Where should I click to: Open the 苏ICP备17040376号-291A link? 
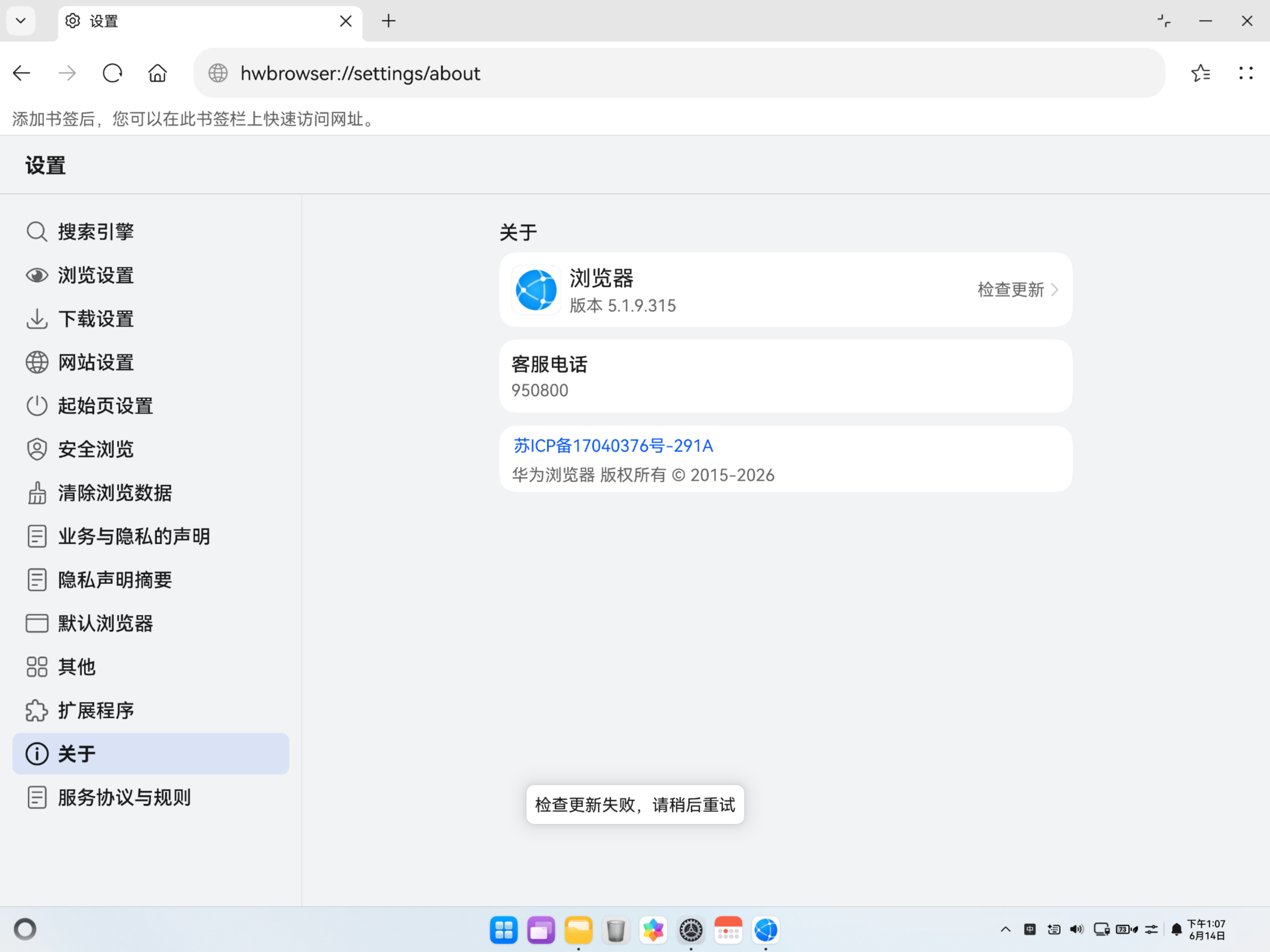[613, 446]
